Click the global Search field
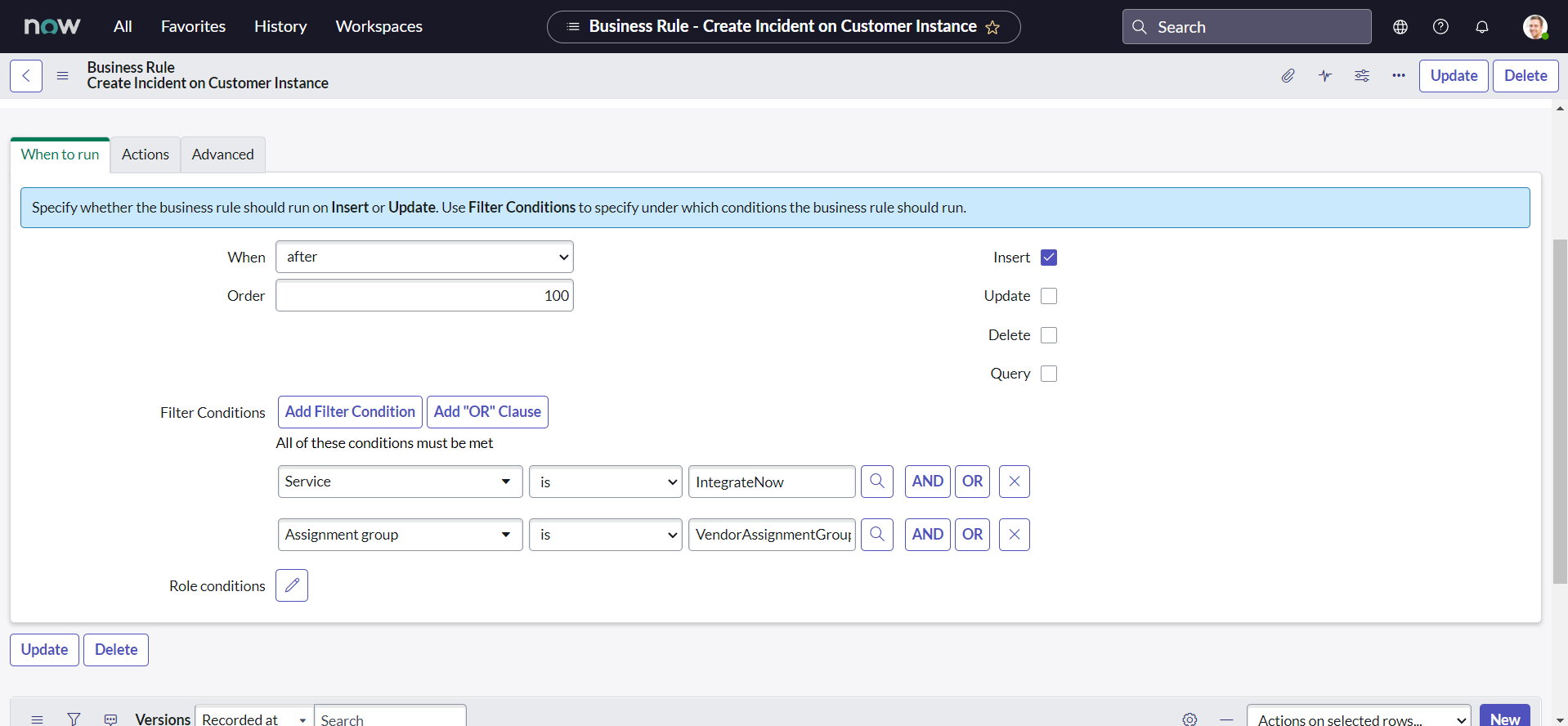 point(1247,27)
